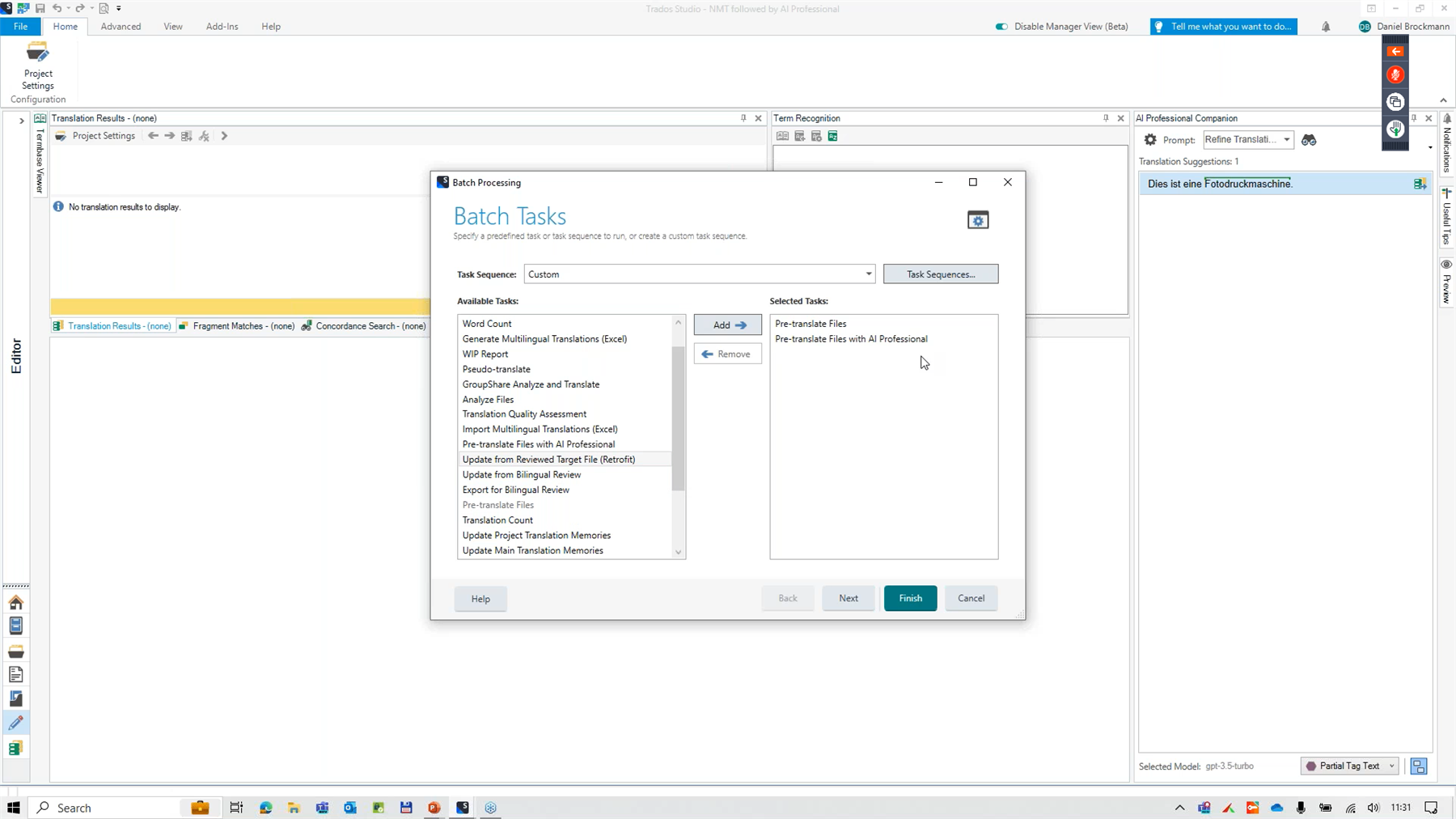Open AI Professional Companion settings gear
The height and width of the screenshot is (819, 1456).
[x=1150, y=140]
